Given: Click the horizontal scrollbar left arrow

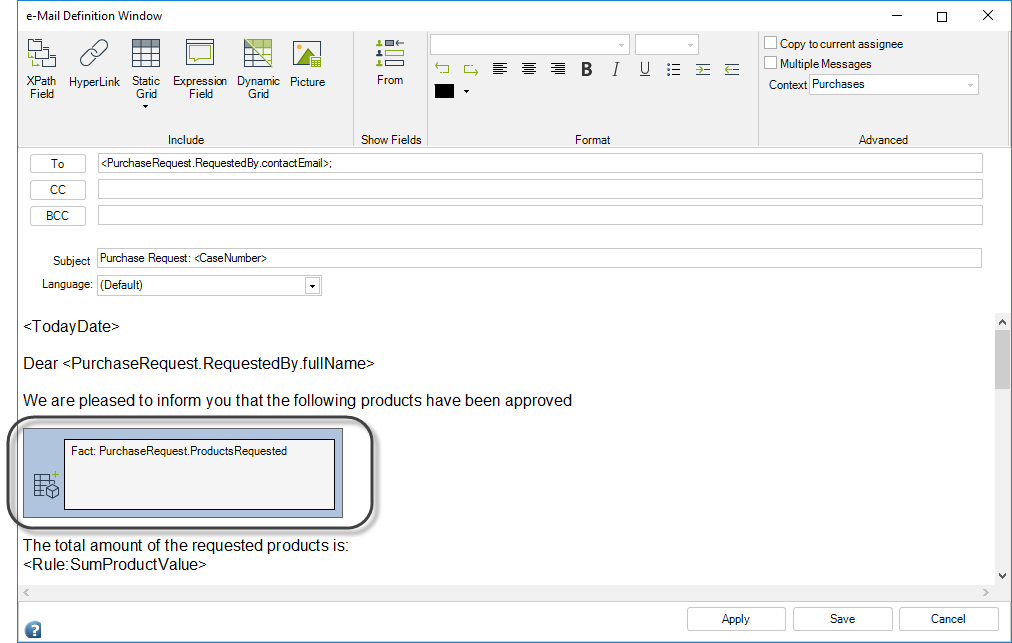Looking at the screenshot, I should tap(26, 592).
